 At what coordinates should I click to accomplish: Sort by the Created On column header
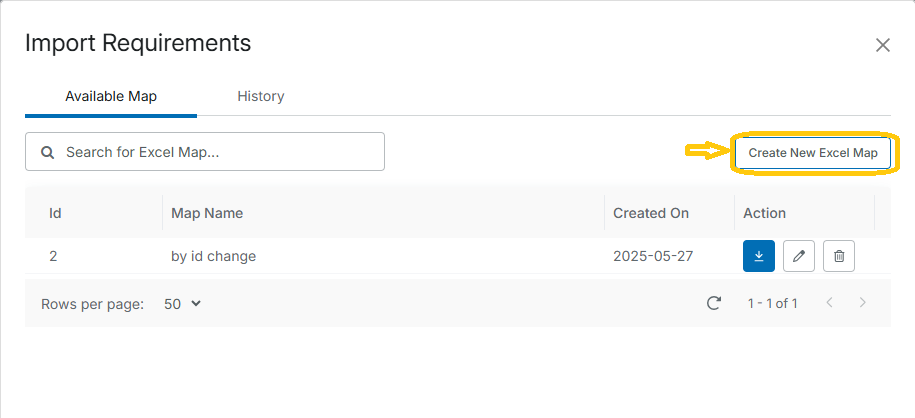point(651,213)
